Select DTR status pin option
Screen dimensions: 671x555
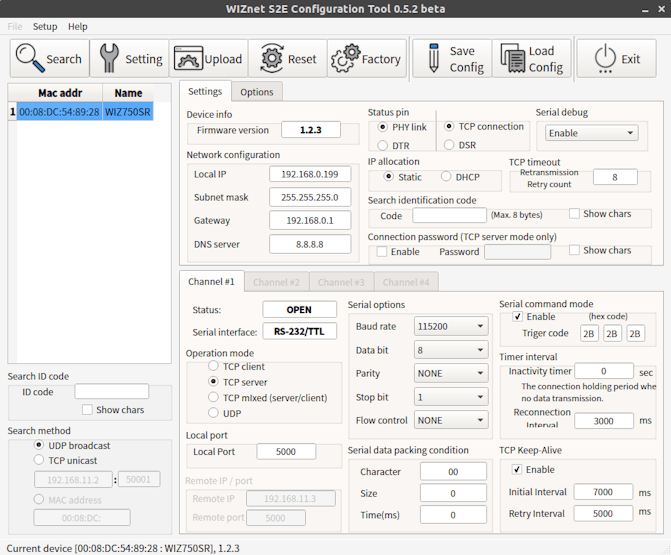click(383, 145)
